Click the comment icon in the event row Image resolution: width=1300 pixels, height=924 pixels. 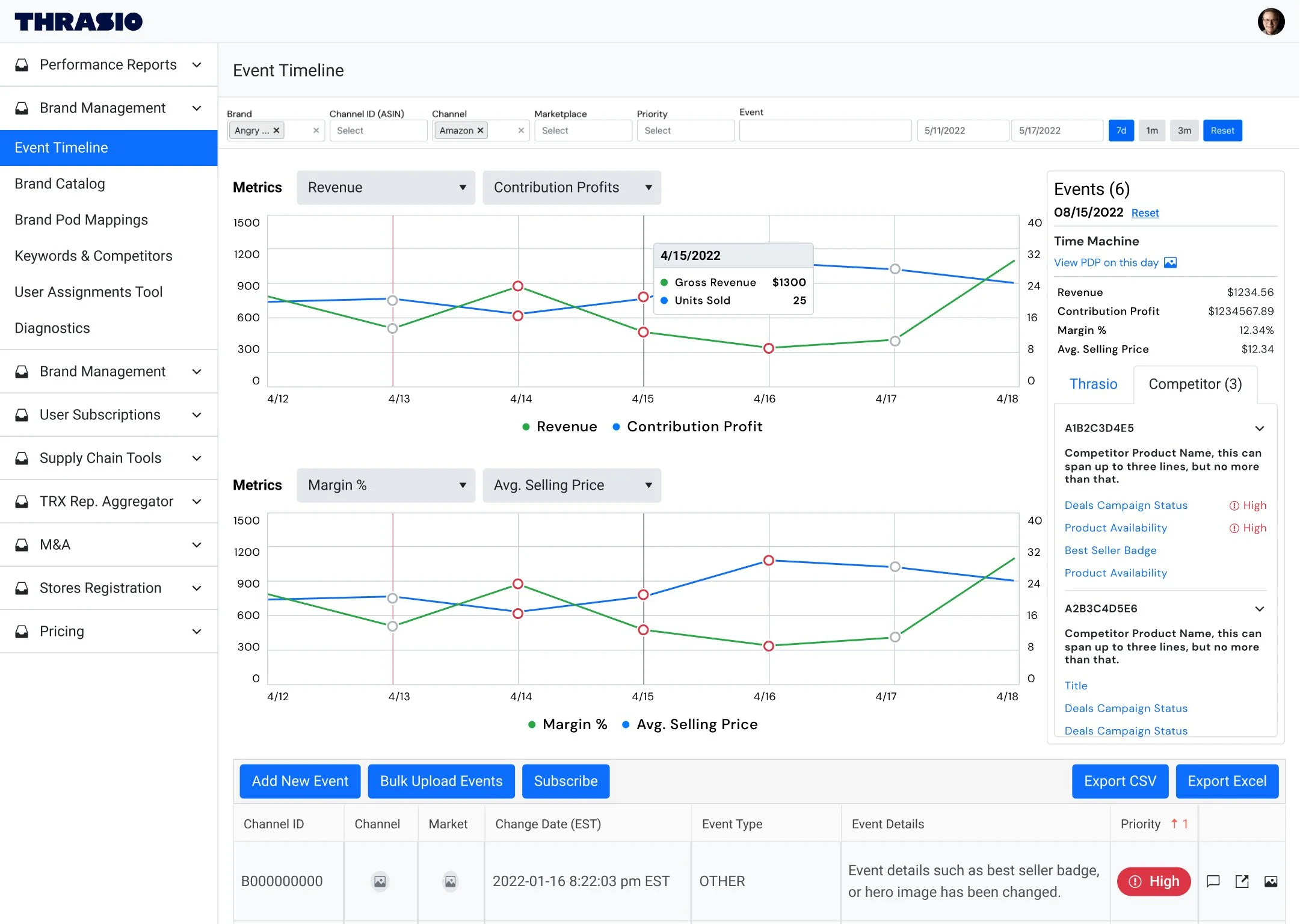click(x=1213, y=881)
